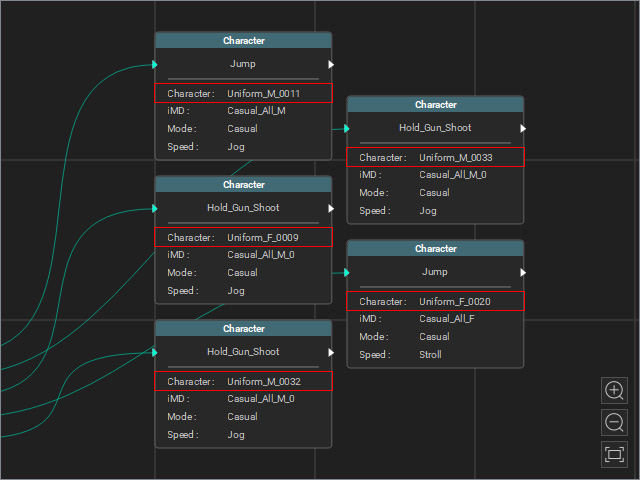Click the Uniform_F_0009 character value
Image resolution: width=640 pixels, height=480 pixels.
(263, 238)
